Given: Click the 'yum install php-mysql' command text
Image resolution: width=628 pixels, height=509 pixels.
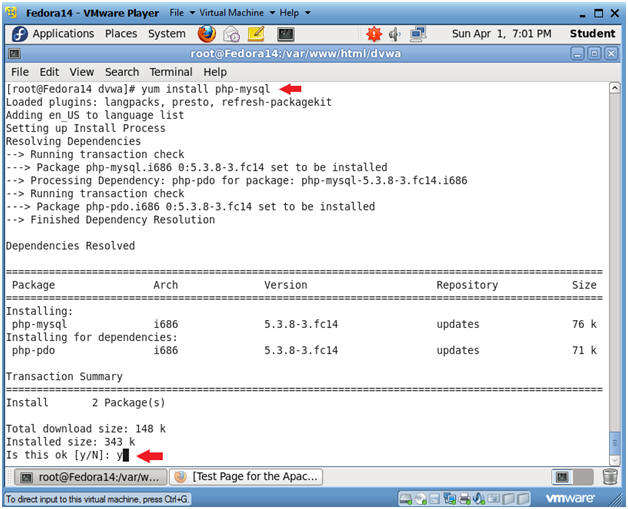Looking at the screenshot, I should tap(205, 89).
